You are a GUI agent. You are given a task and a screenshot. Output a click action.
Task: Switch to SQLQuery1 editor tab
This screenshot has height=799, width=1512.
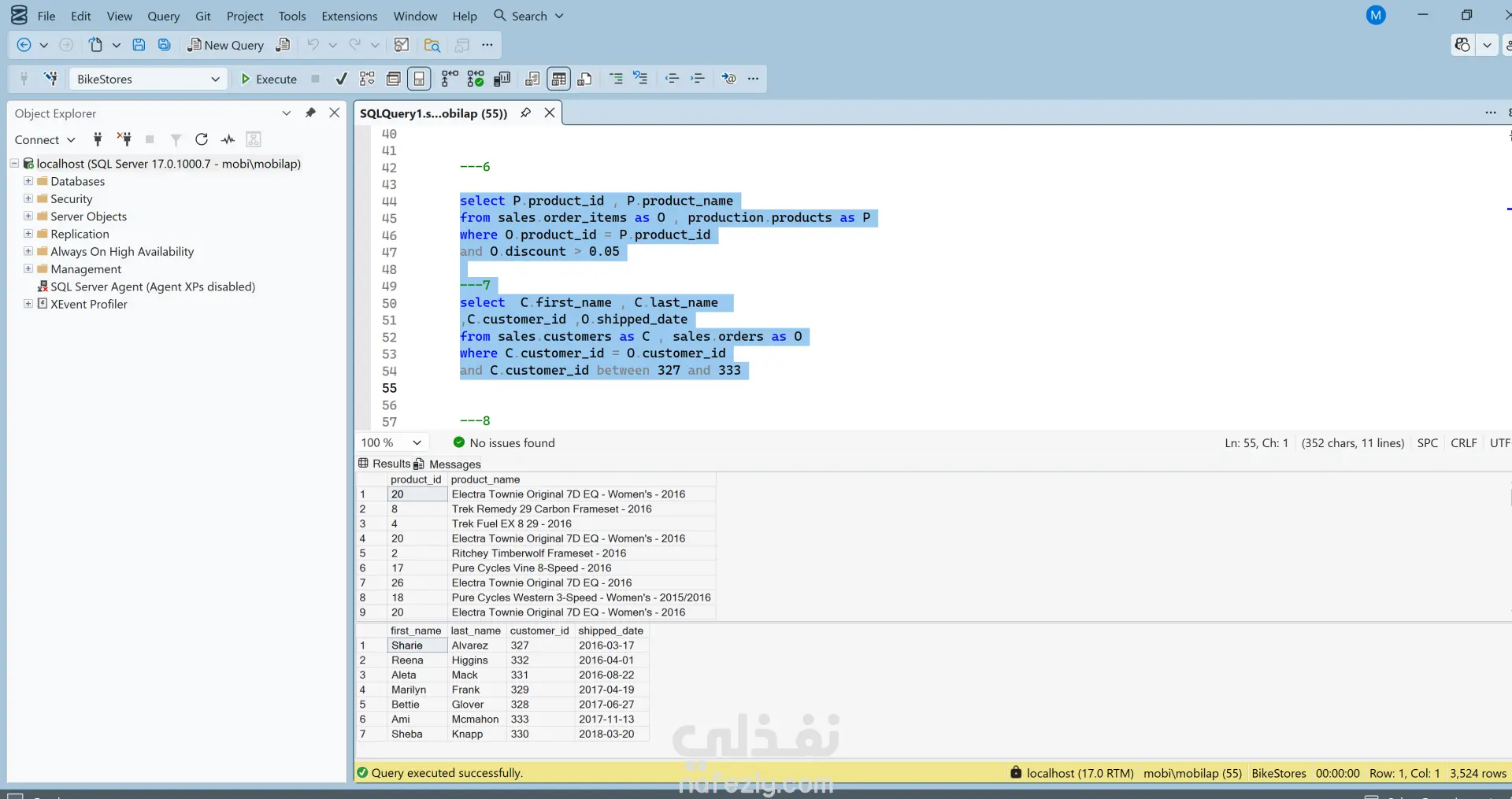pos(433,113)
